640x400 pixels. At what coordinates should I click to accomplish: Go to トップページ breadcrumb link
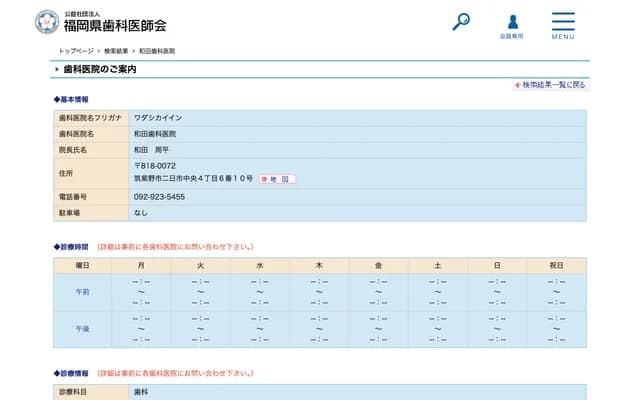(x=75, y=50)
